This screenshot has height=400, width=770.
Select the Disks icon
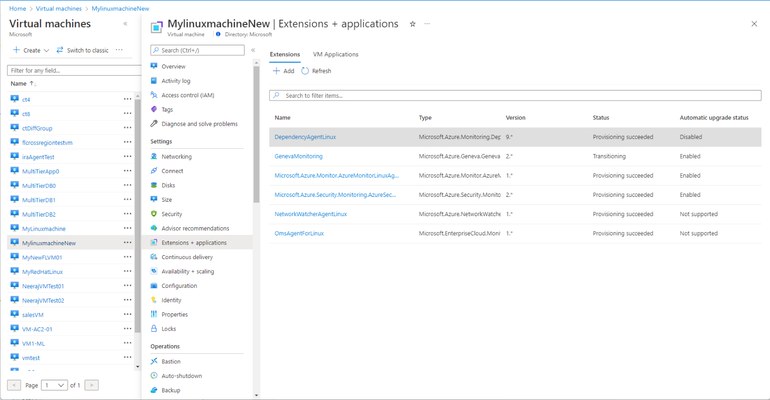coord(154,185)
